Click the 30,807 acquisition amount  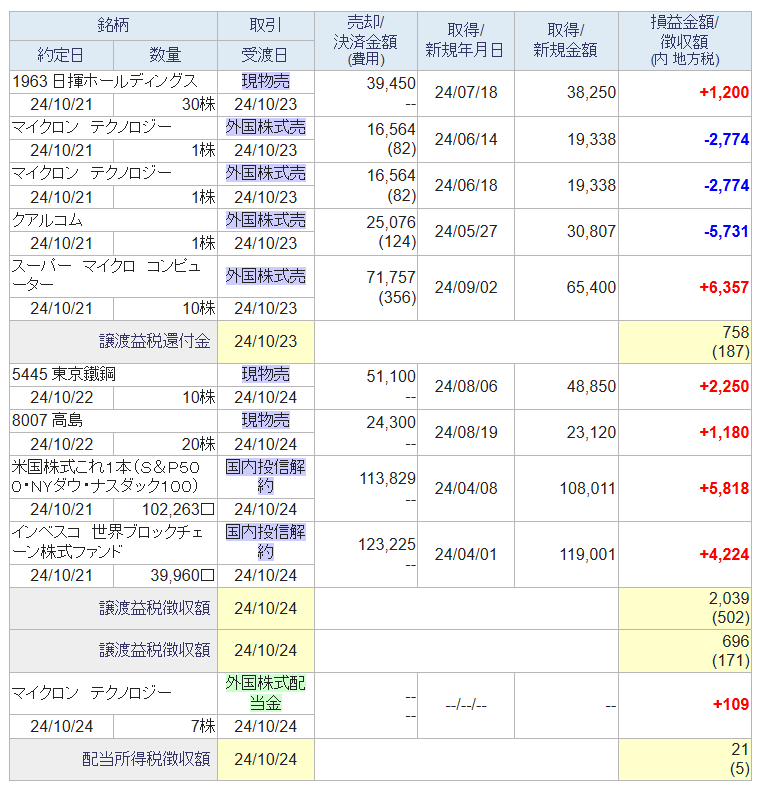(x=591, y=231)
